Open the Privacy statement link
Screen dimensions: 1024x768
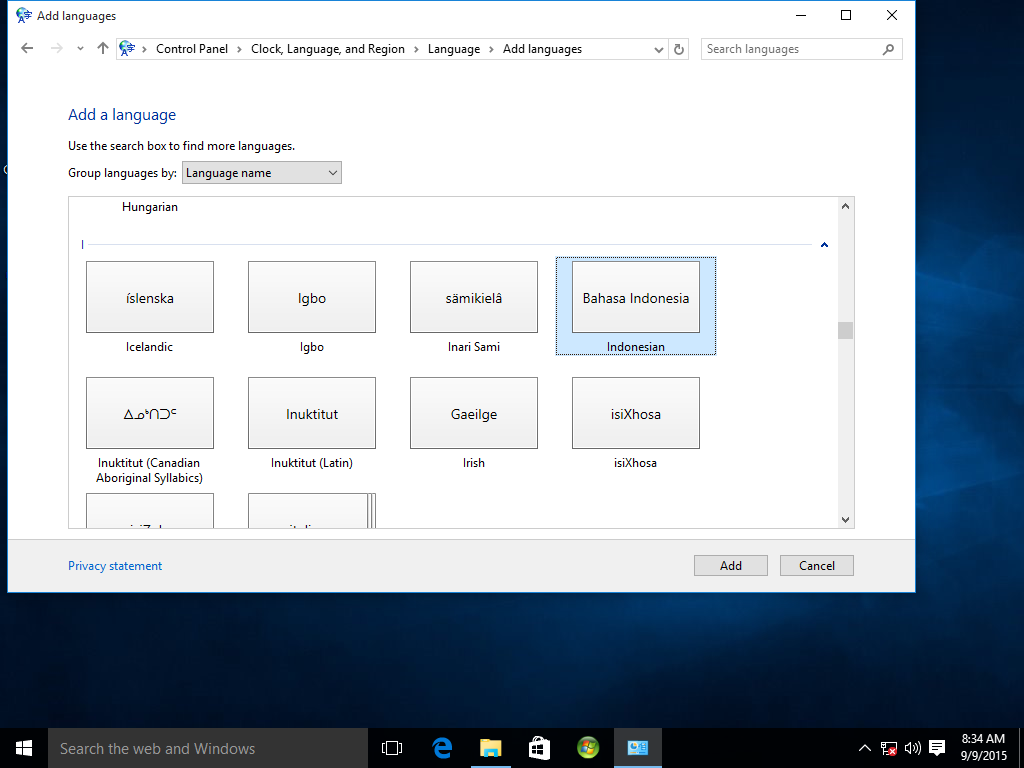(114, 565)
